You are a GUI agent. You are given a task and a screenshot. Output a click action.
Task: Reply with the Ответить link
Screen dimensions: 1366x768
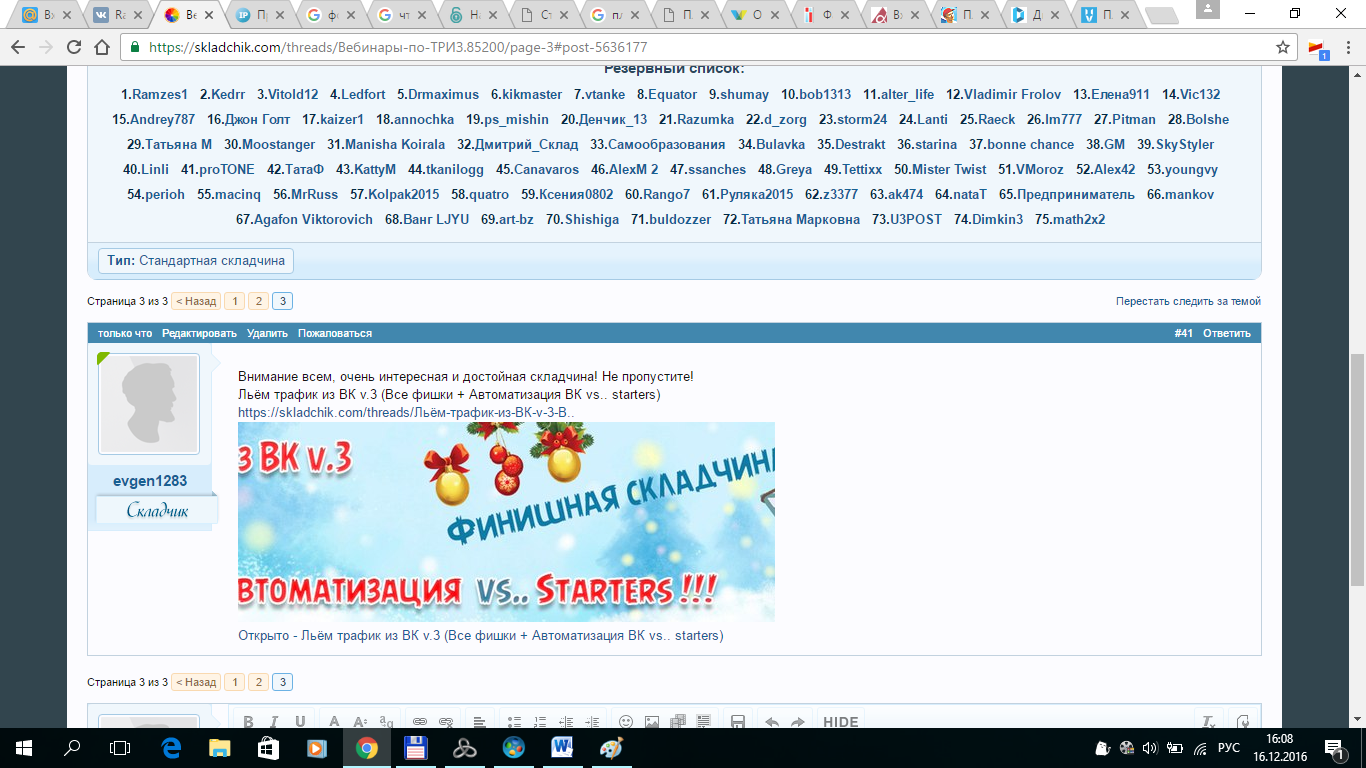1227,333
